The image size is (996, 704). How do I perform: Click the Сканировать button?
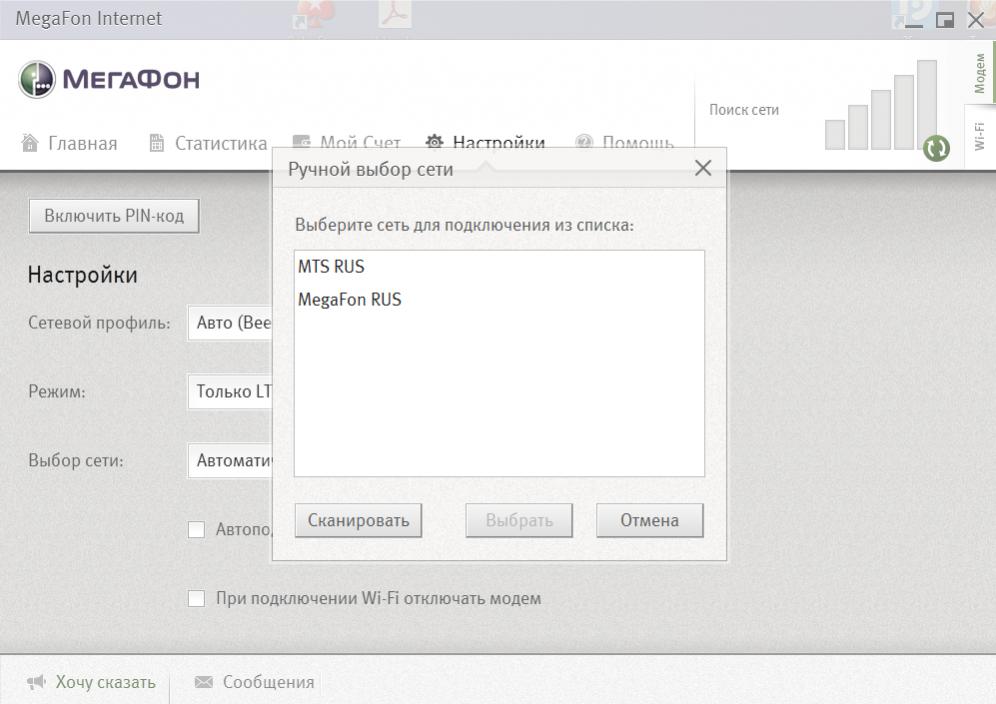358,520
